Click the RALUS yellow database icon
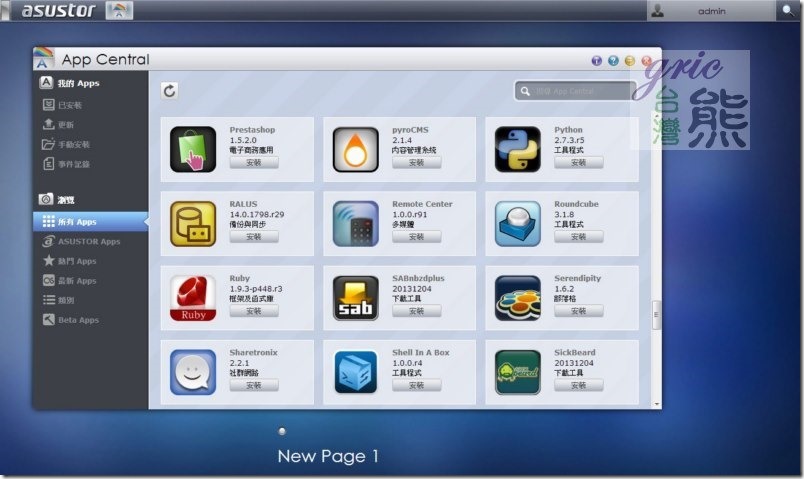 coord(193,224)
